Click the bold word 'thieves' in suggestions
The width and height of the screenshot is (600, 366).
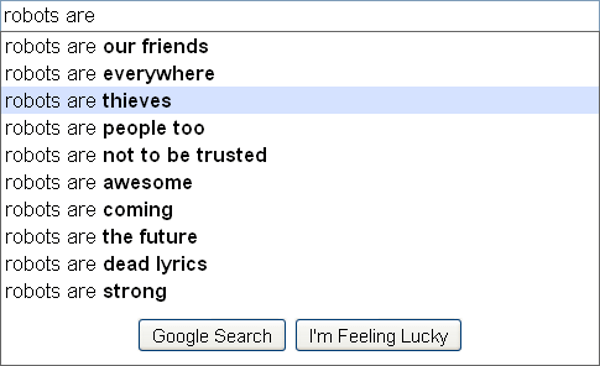[137, 101]
